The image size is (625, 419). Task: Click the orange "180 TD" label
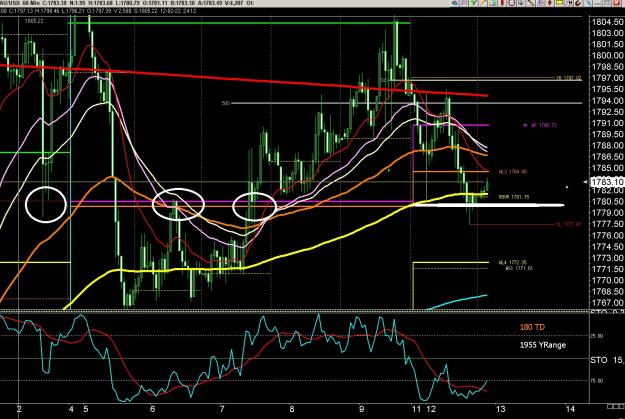click(532, 327)
